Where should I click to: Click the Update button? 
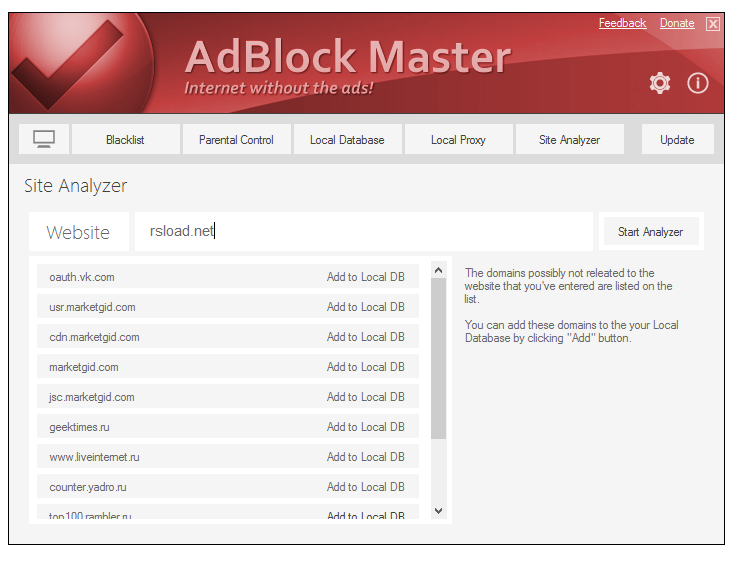pos(677,140)
